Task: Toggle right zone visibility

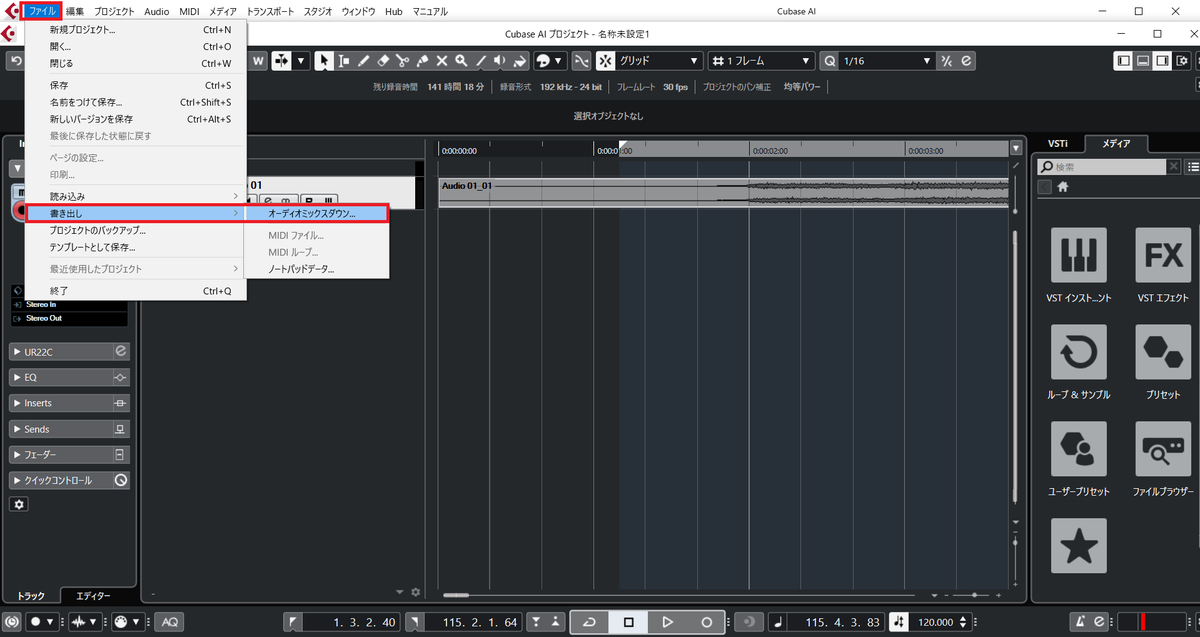Action: pos(1162,61)
